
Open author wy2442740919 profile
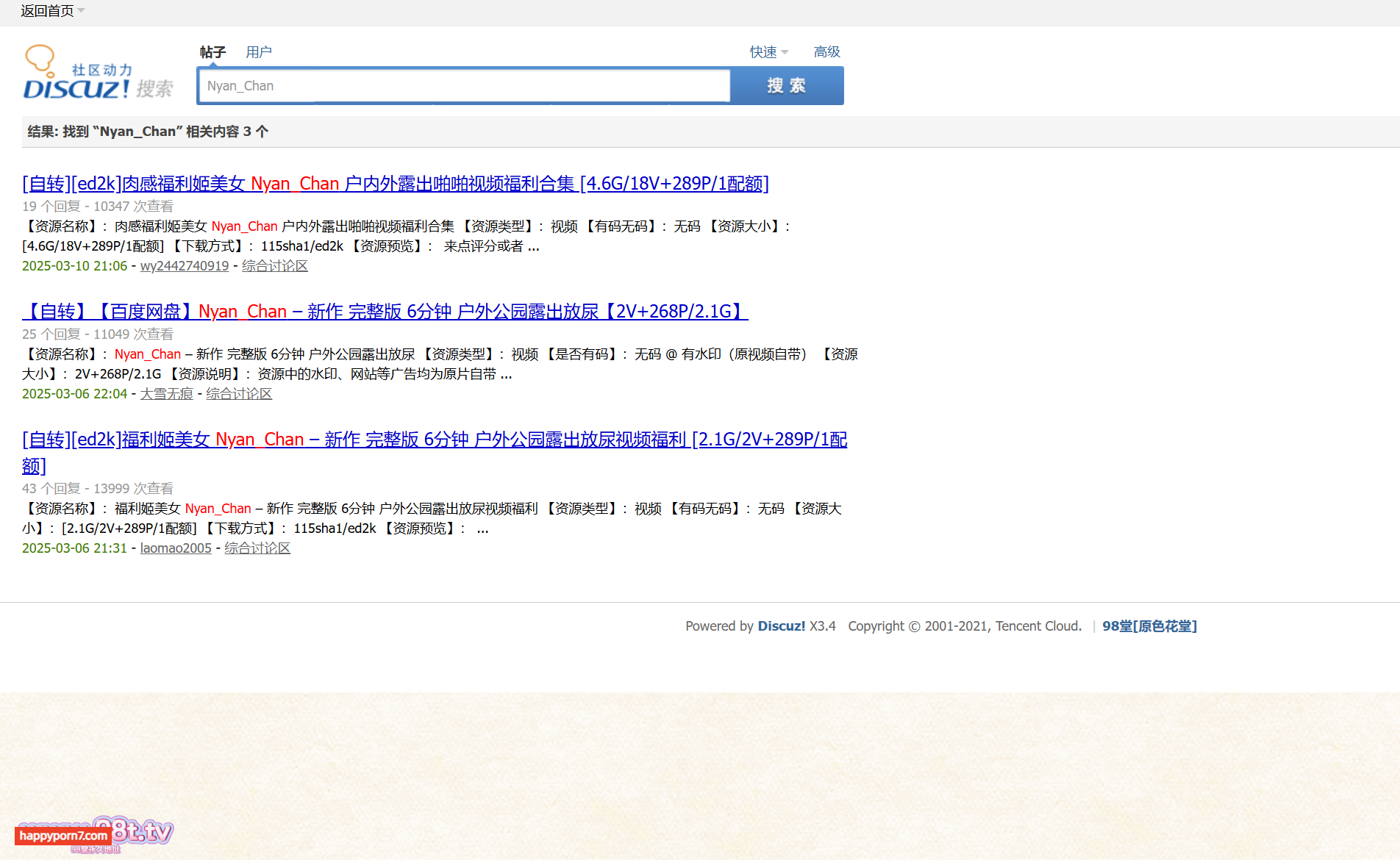185,266
